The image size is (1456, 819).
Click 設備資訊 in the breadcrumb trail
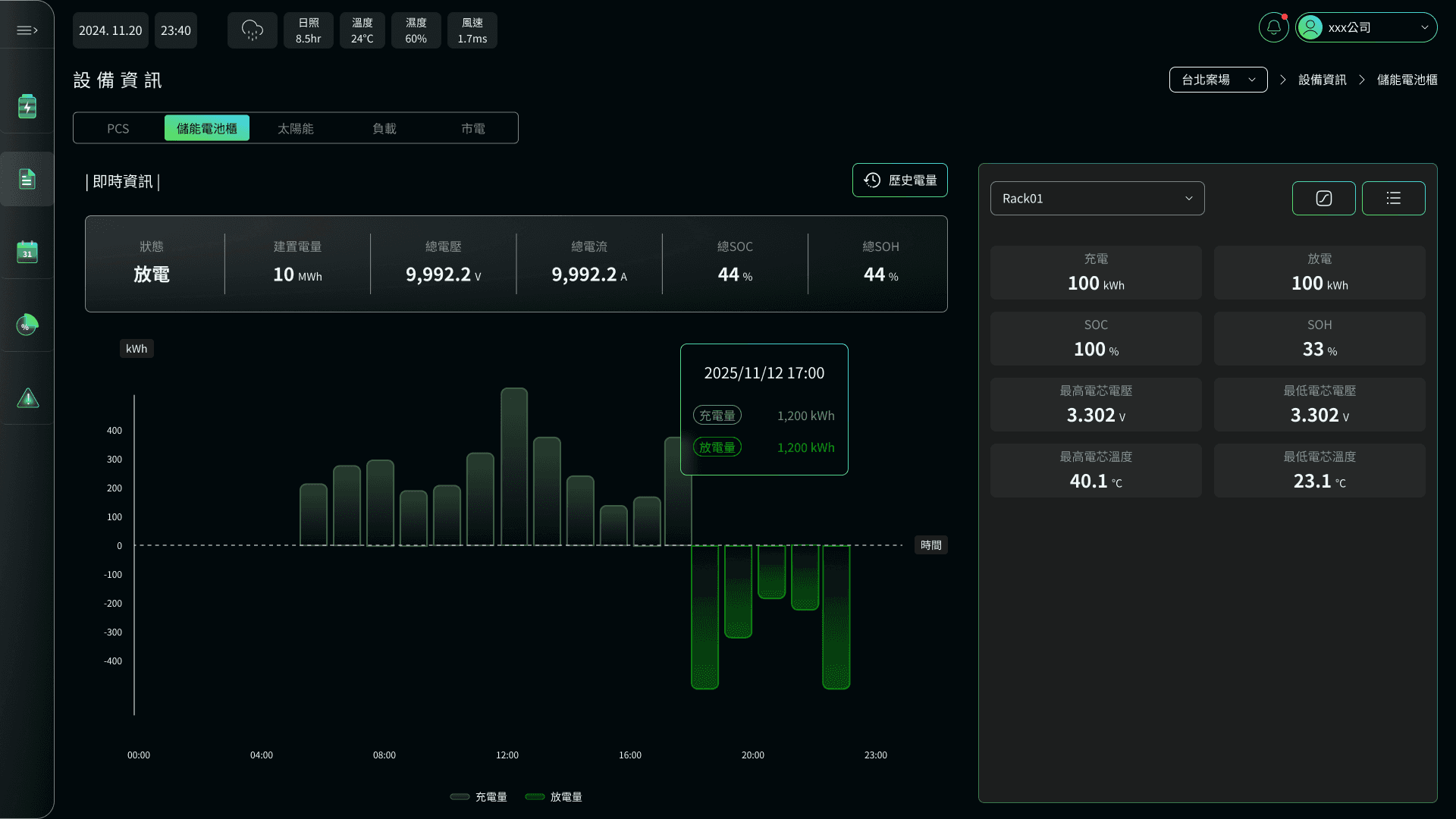(1321, 79)
